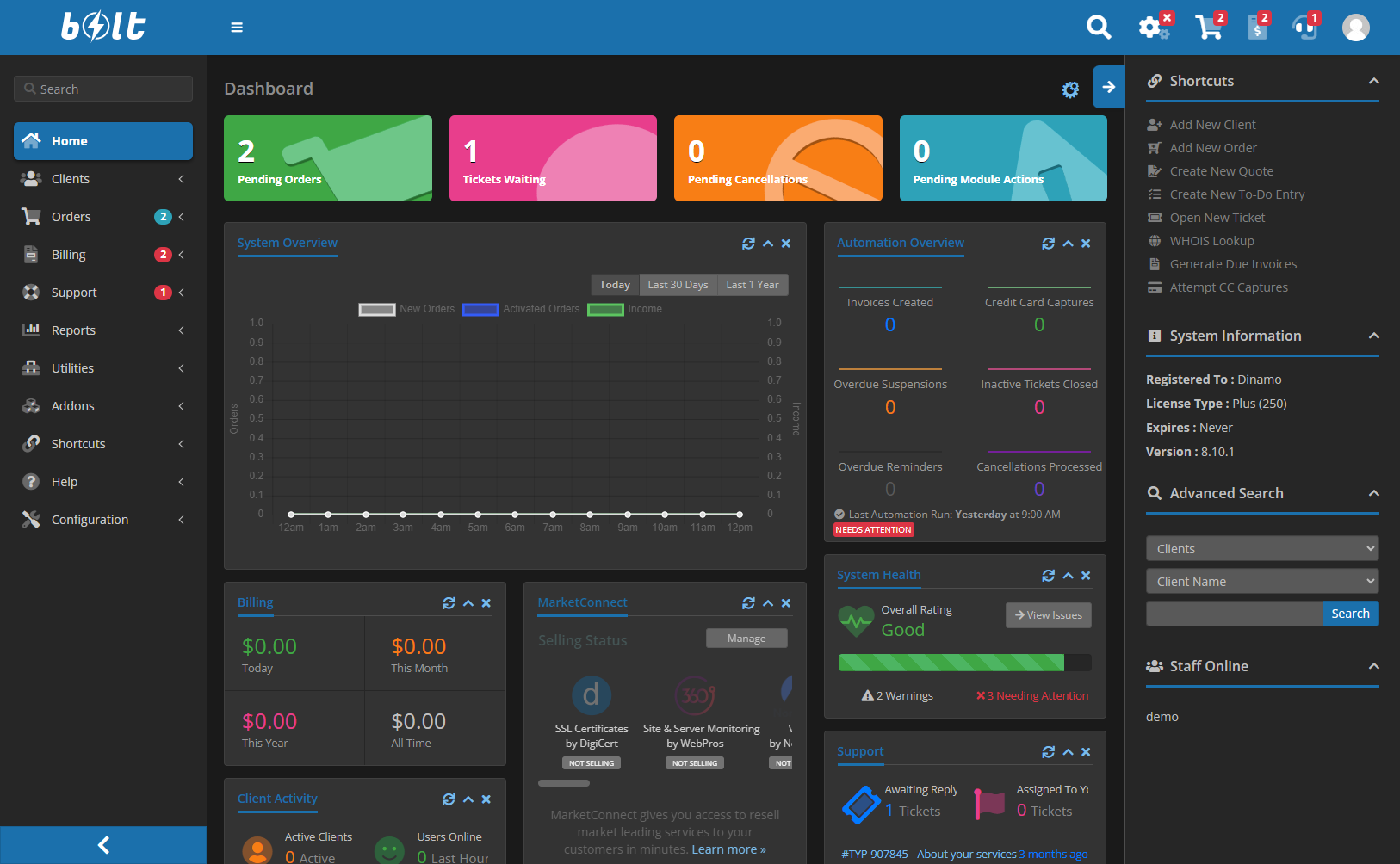
Task: Close the MarketConnect widget
Action: click(786, 603)
